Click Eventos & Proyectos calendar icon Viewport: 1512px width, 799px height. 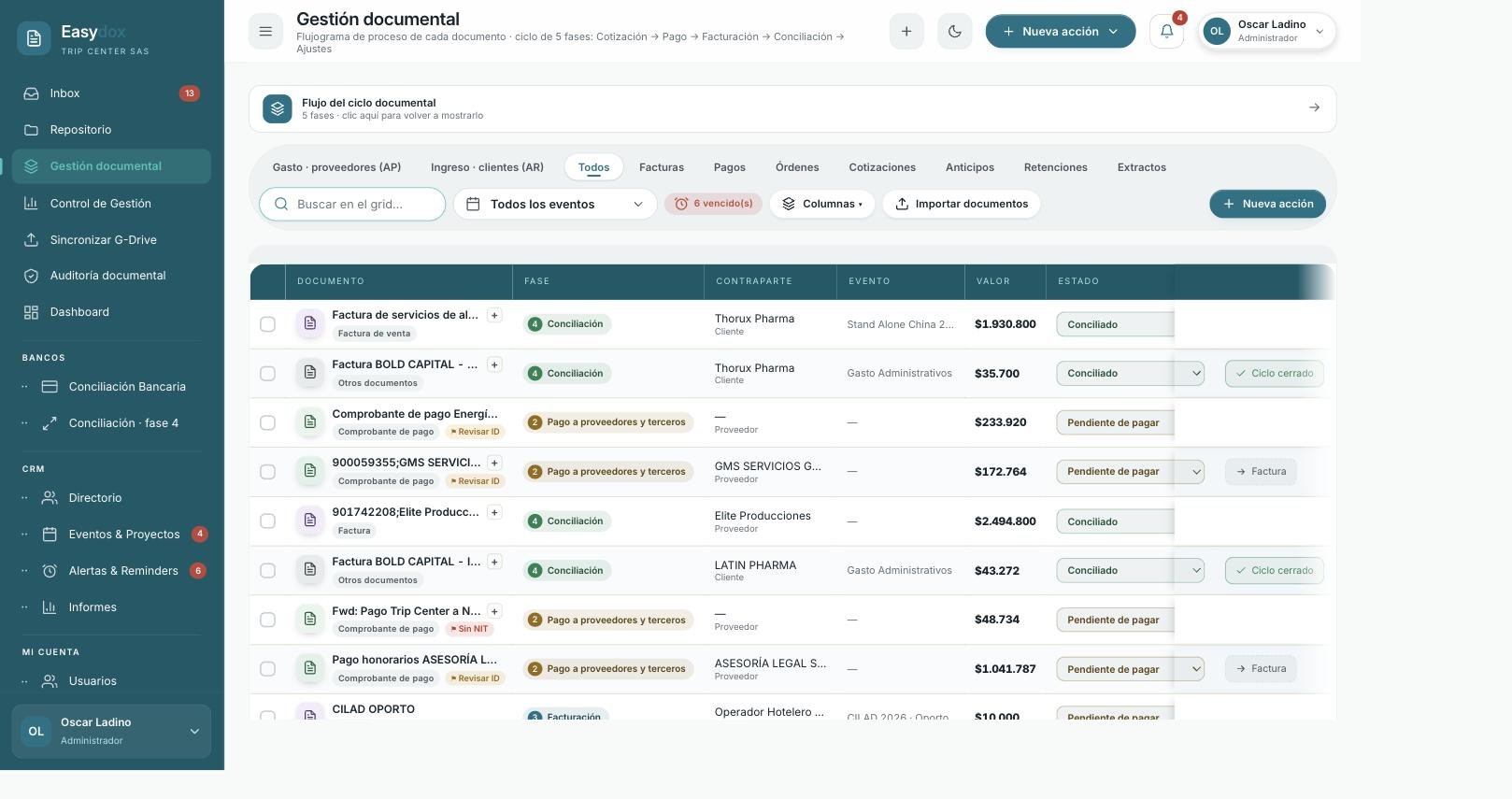click(x=50, y=534)
